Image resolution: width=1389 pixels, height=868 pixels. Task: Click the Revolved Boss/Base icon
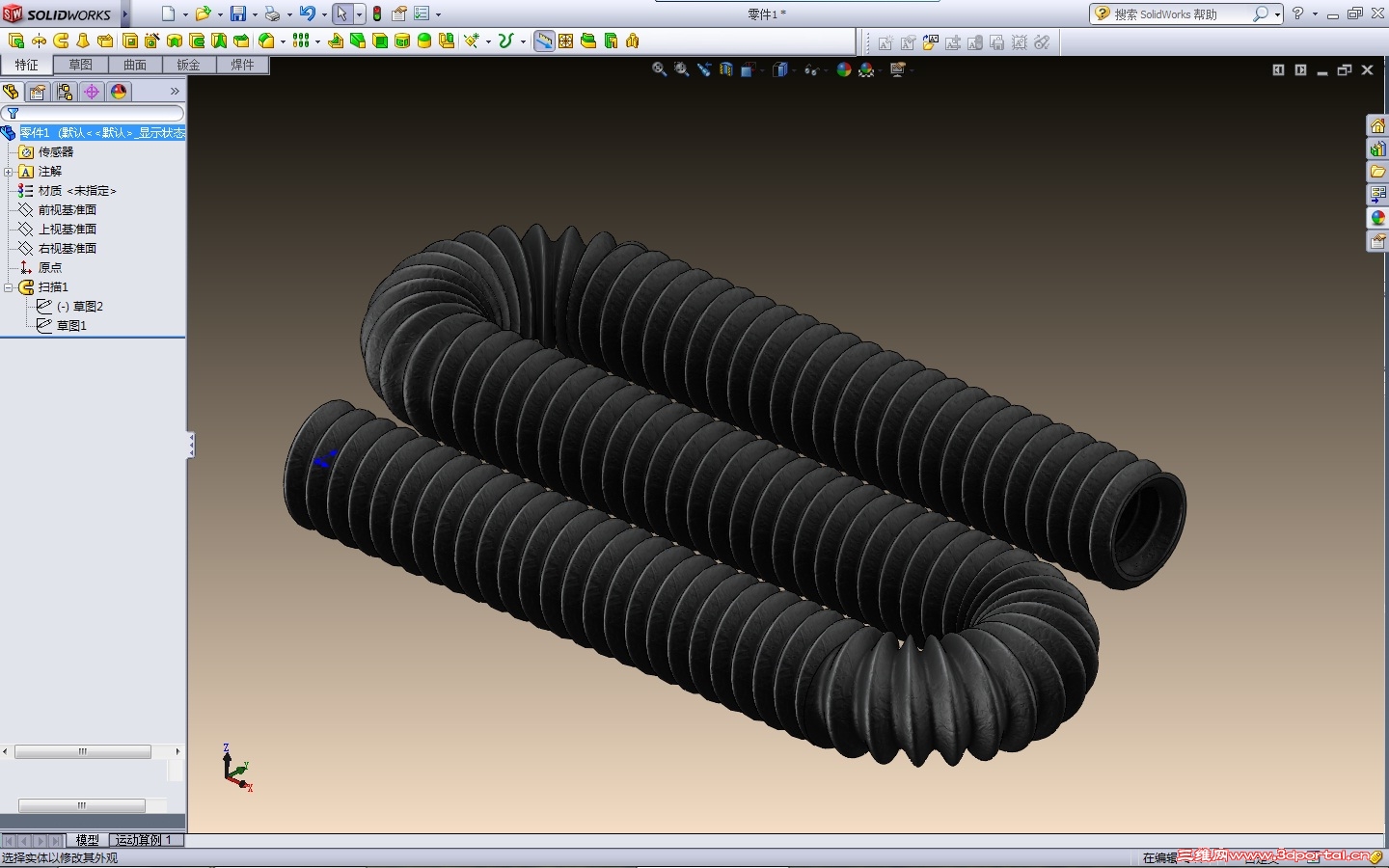point(39,41)
